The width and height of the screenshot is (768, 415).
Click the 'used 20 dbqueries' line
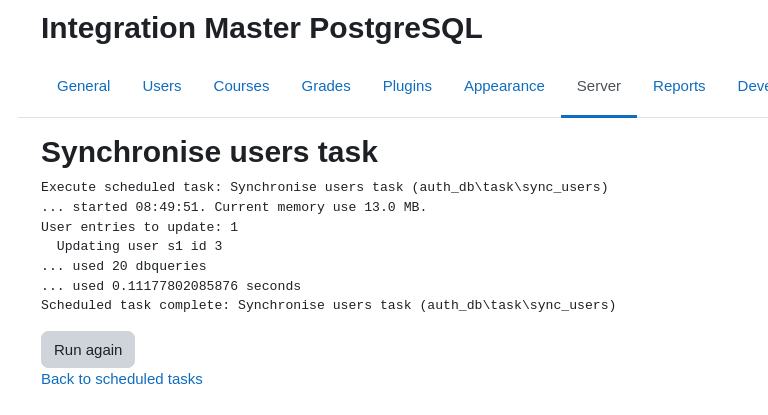(x=123, y=266)
